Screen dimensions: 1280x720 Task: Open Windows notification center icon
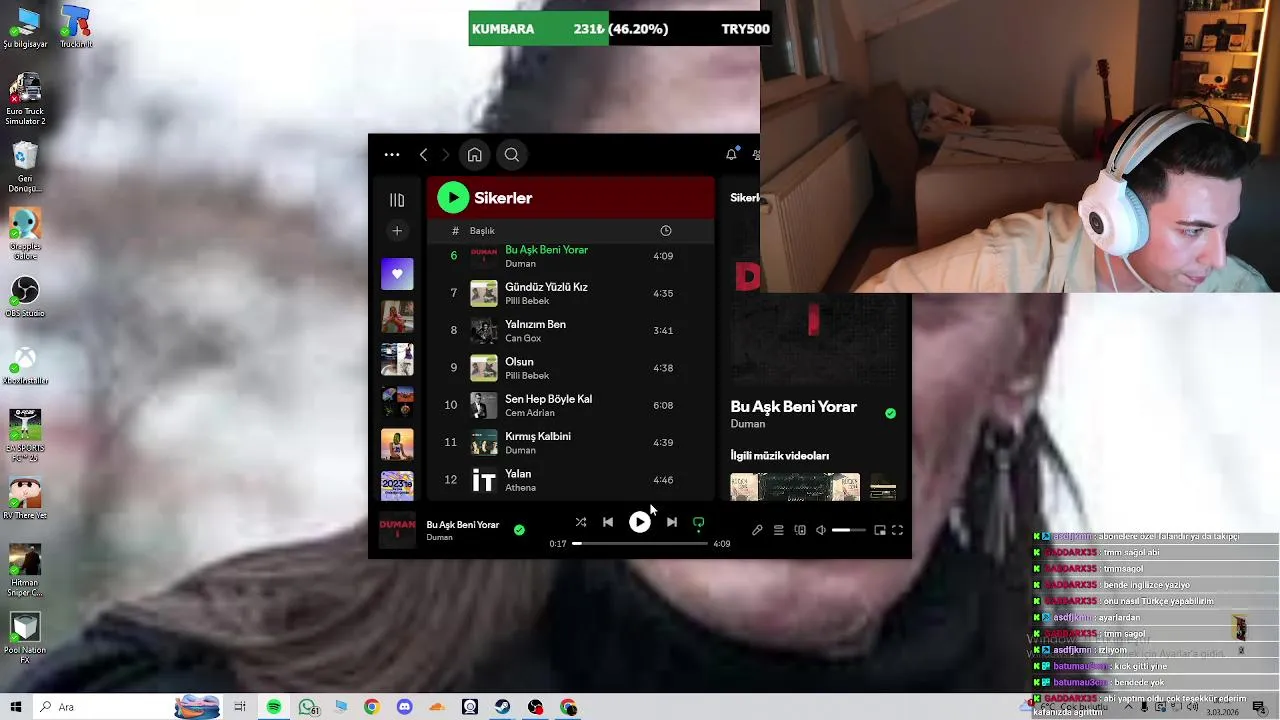point(1259,707)
